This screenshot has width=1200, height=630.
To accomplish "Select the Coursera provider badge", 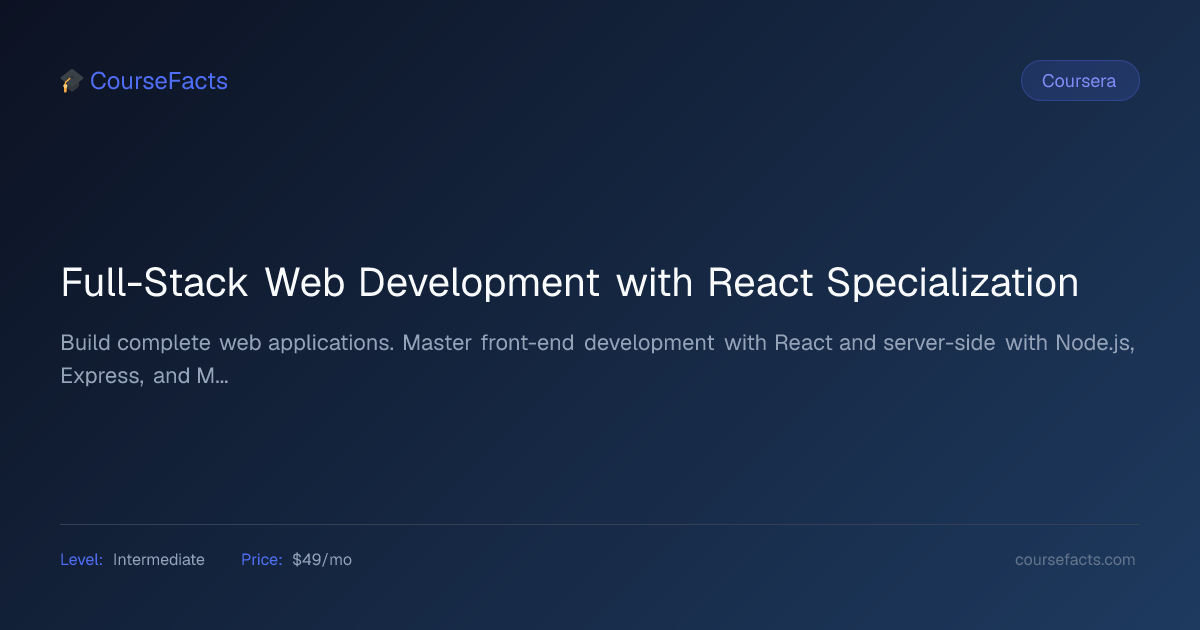I will point(1079,81).
